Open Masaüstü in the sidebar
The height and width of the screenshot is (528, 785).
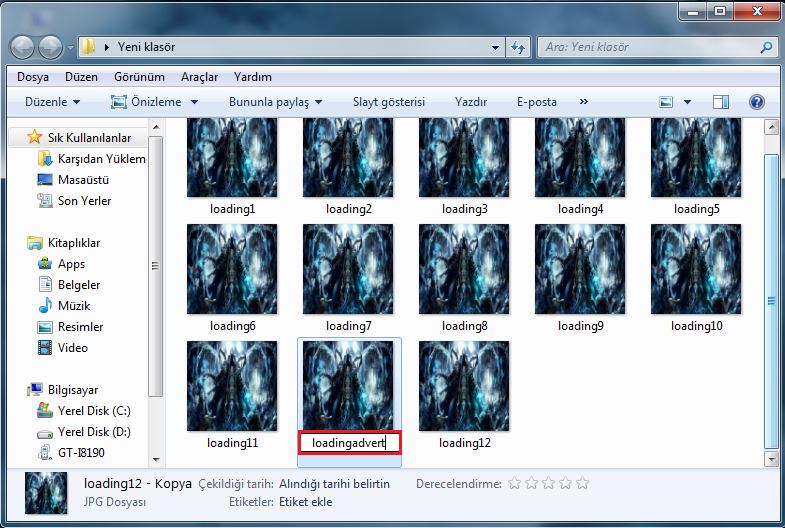click(x=73, y=180)
